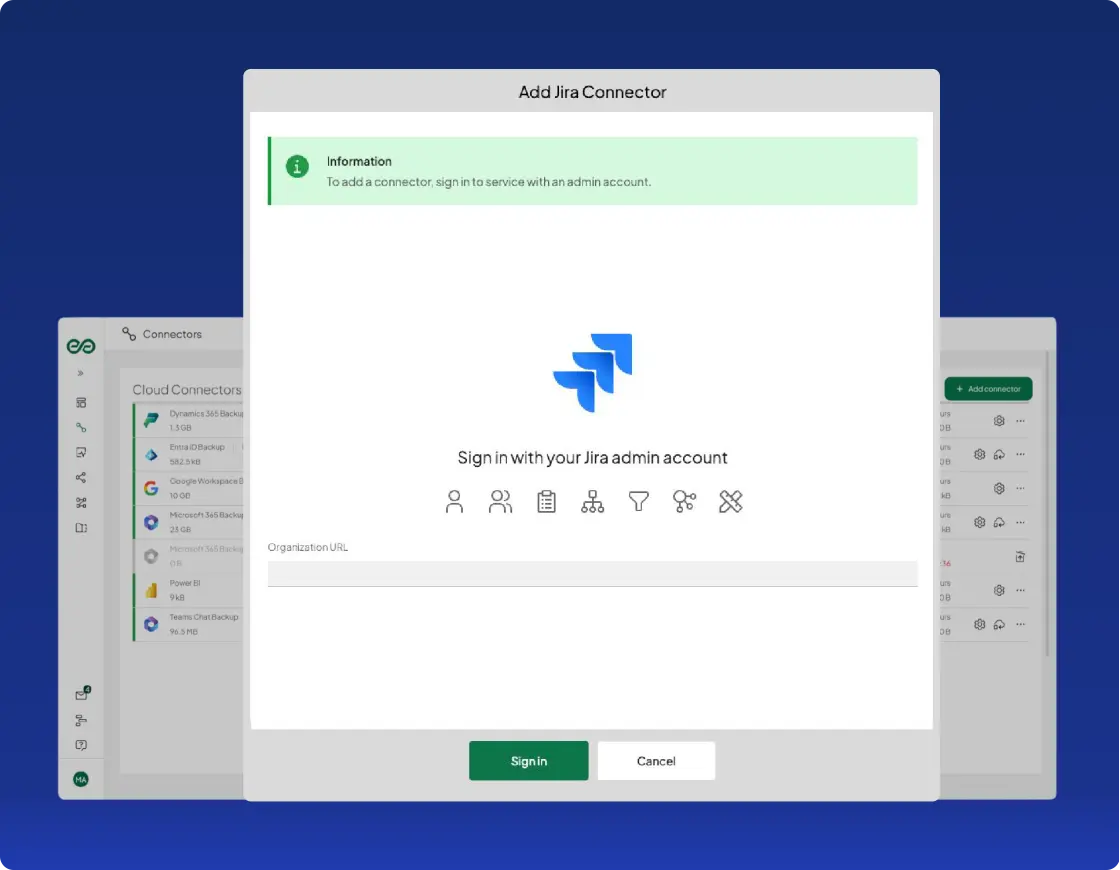
Task: Open more options on Google Workspace row
Action: coord(1020,489)
